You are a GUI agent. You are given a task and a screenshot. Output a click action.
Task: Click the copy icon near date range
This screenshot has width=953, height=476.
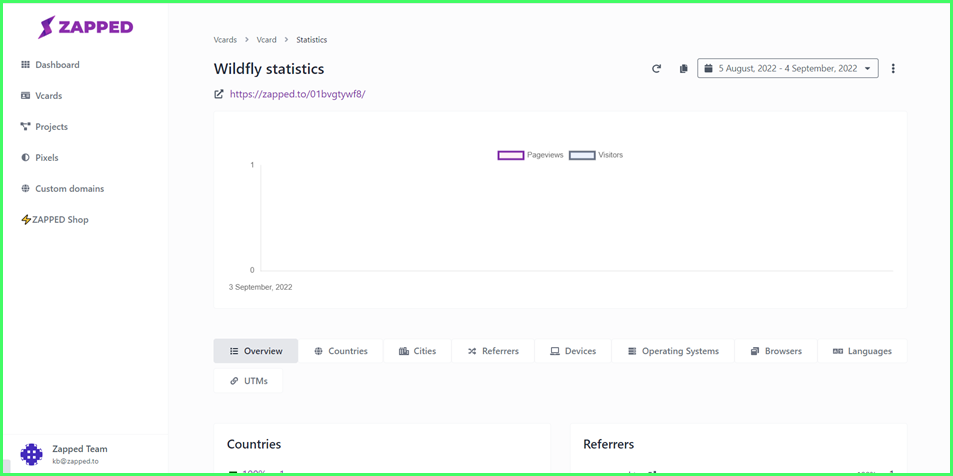[x=683, y=69]
